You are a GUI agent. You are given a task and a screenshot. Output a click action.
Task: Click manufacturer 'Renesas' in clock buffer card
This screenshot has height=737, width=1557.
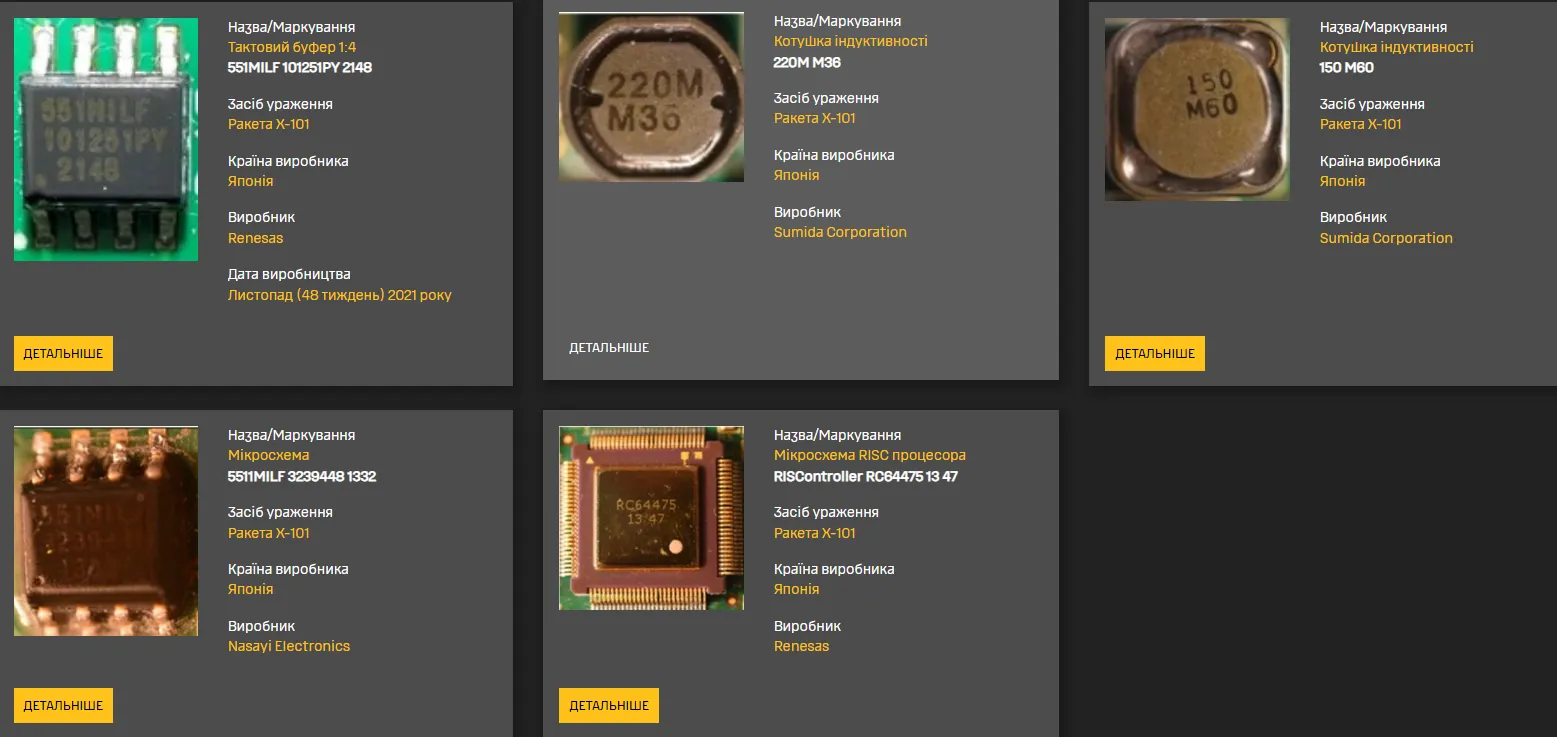[256, 238]
